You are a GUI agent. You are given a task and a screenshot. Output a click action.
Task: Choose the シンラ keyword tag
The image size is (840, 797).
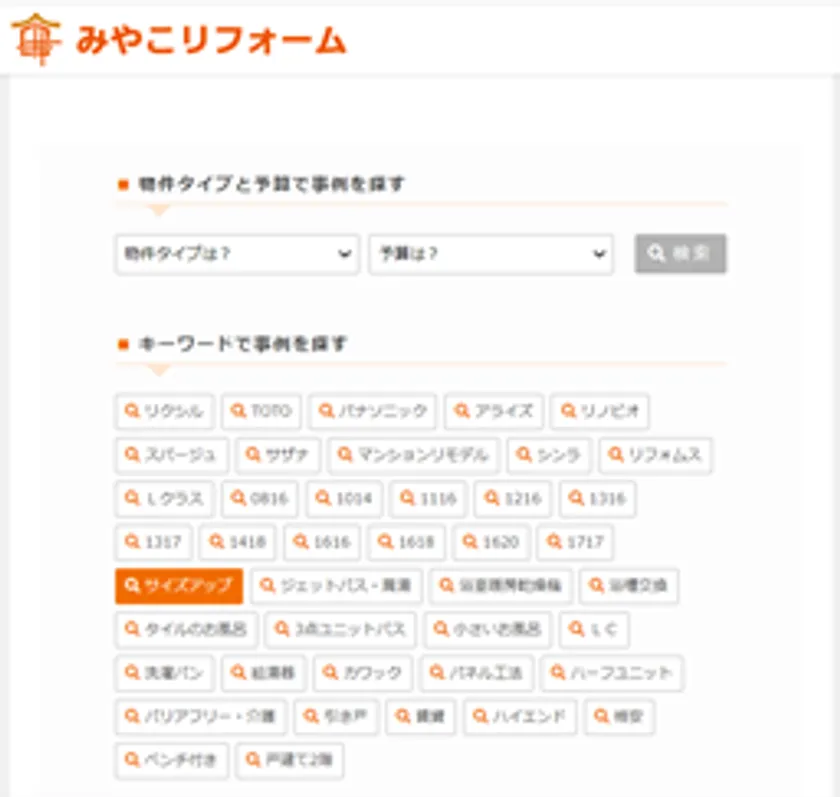[x=549, y=455]
